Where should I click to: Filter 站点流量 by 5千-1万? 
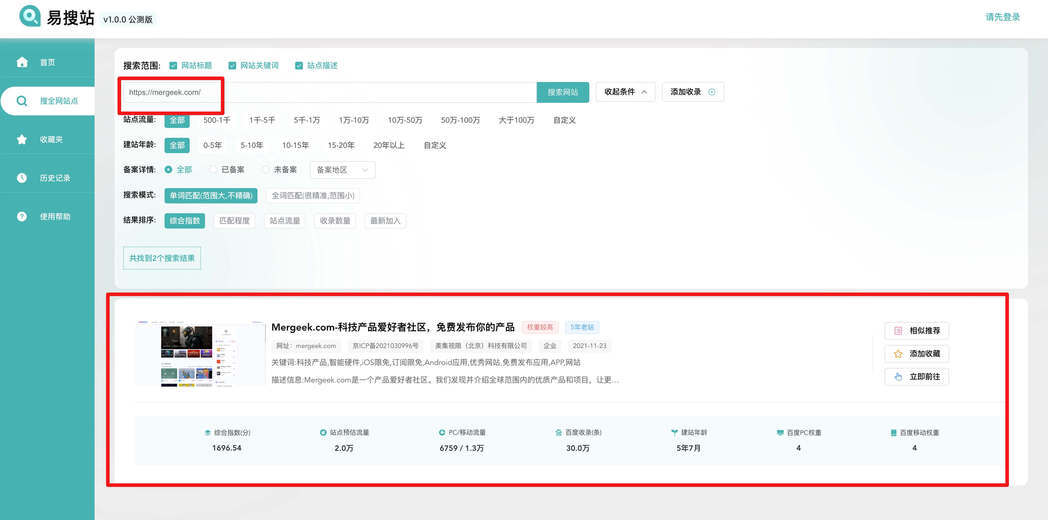click(x=307, y=120)
